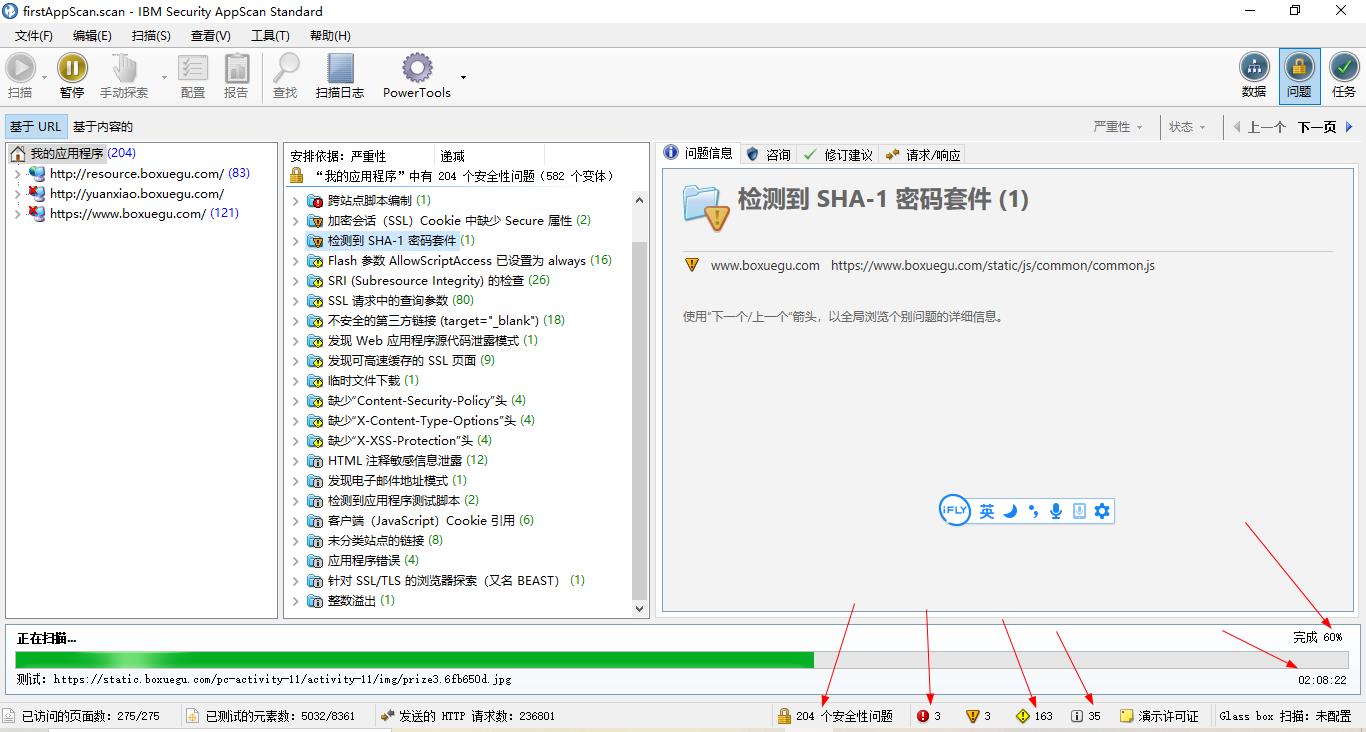The width and height of the screenshot is (1366, 732).
Task: Open the 编辑(E) menu
Action: [92, 36]
